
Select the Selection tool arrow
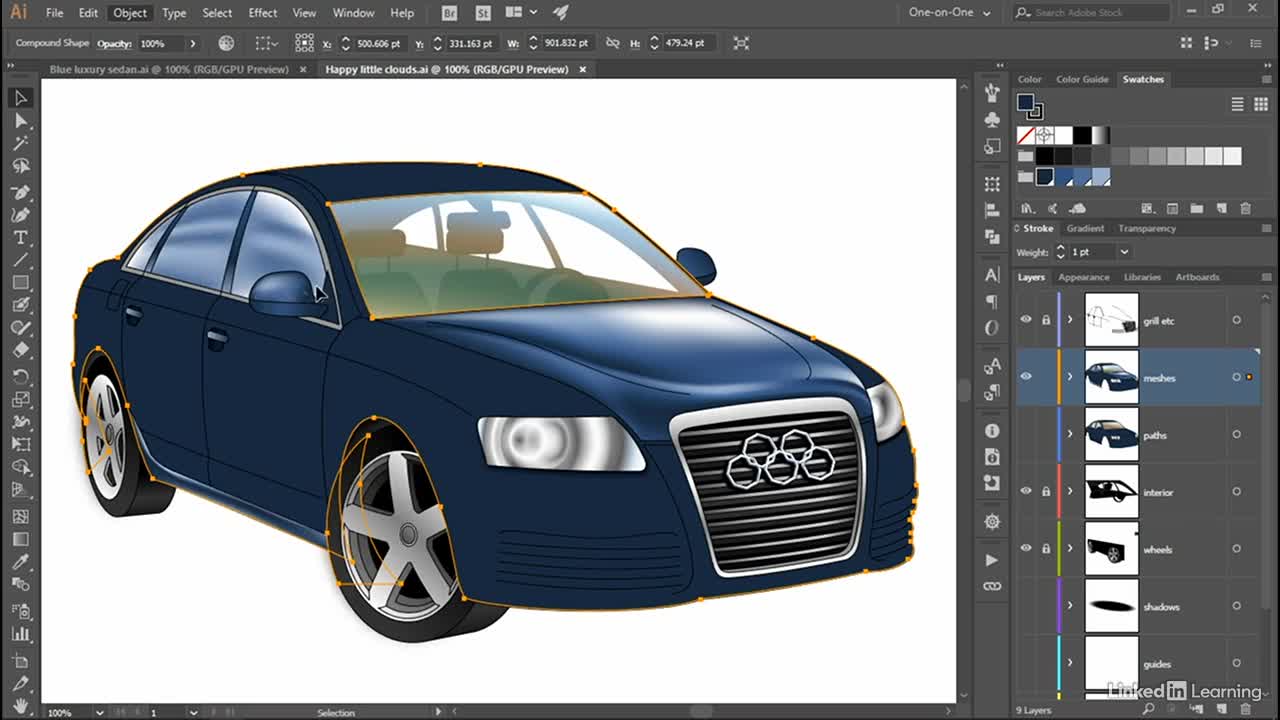[20, 98]
